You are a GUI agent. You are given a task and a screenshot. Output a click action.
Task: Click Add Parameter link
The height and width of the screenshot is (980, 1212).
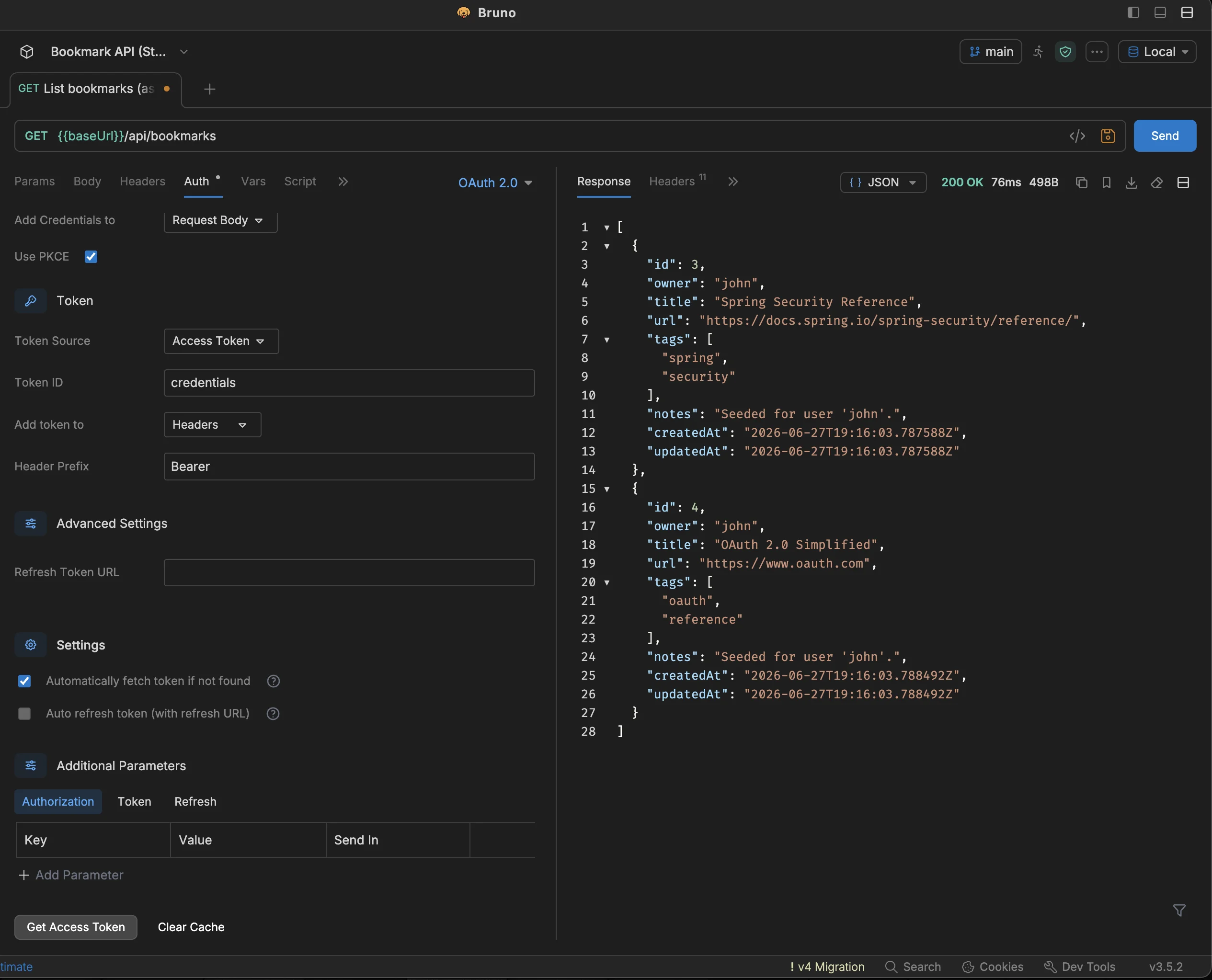click(x=71, y=875)
